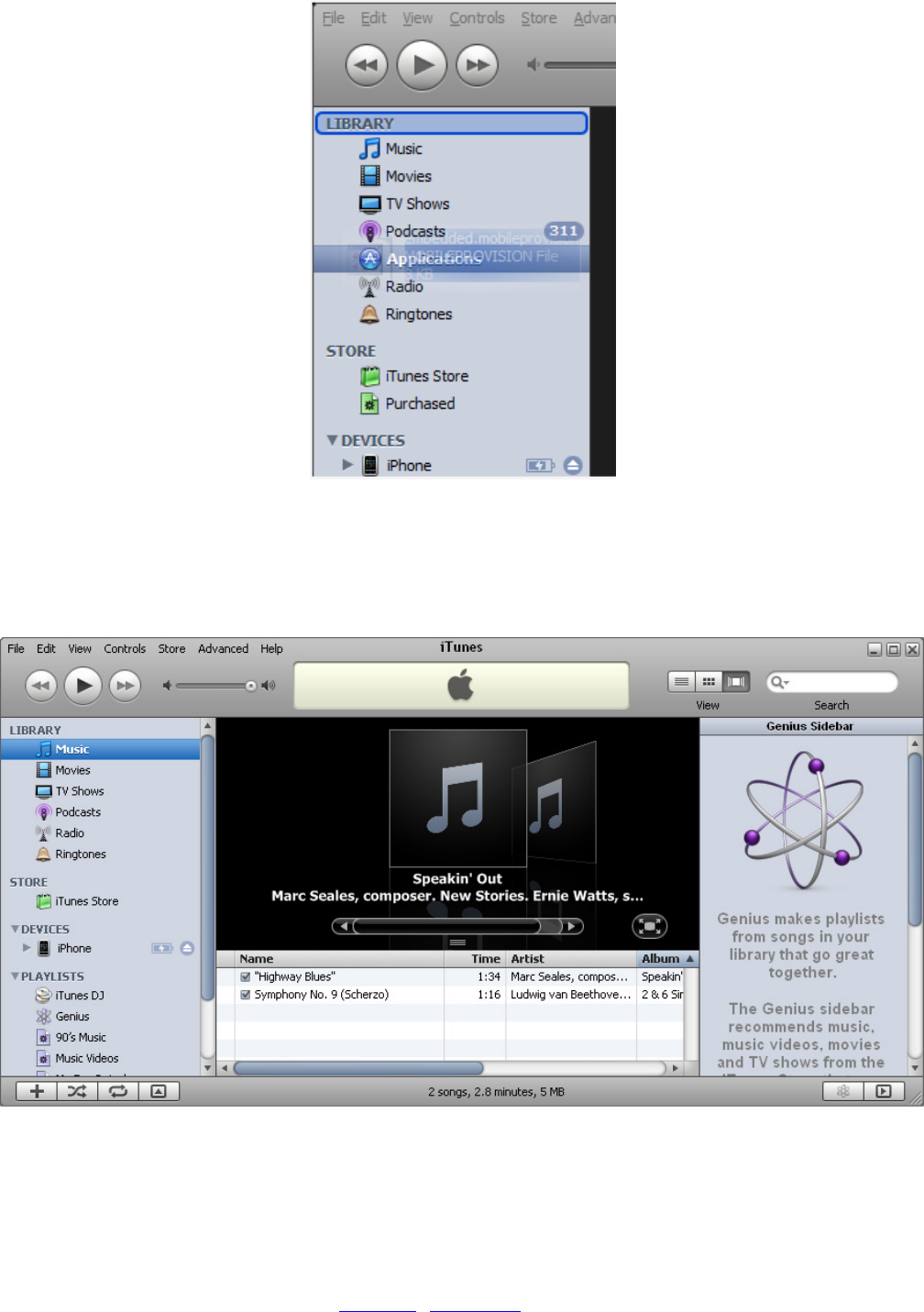Open the Edit menu in lower iTunes
924x1312 pixels.
[46, 648]
